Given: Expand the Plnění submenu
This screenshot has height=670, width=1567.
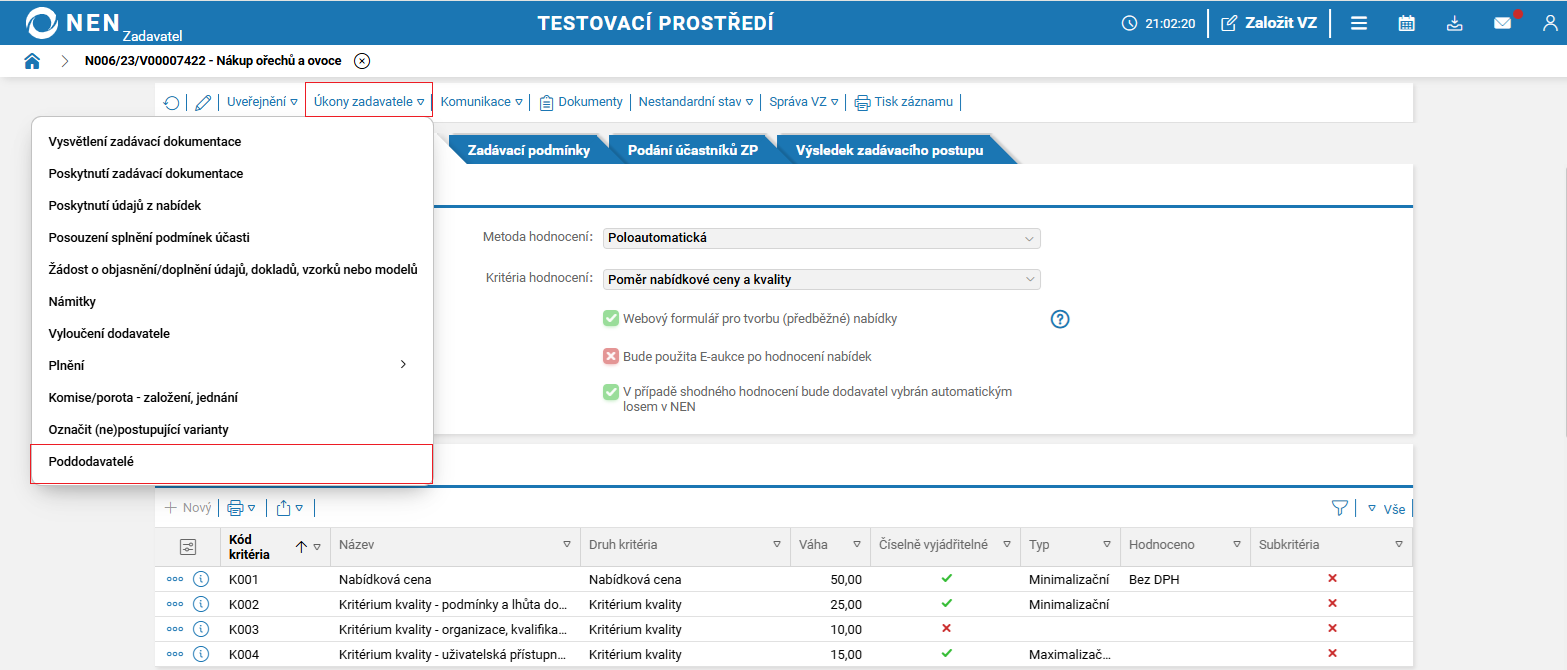Looking at the screenshot, I should coord(232,365).
